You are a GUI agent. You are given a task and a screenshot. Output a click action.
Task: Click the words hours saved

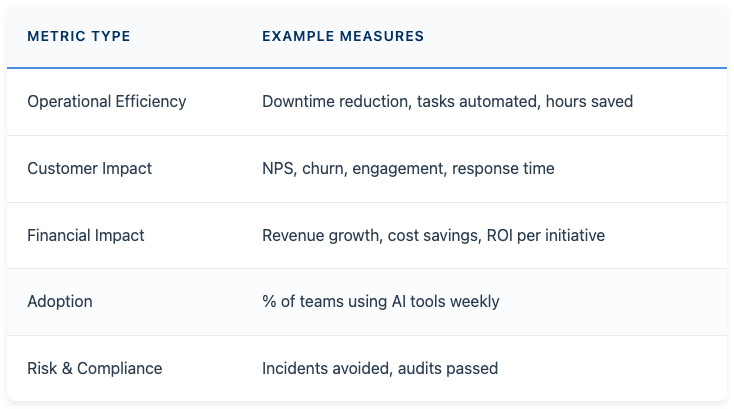(x=589, y=102)
